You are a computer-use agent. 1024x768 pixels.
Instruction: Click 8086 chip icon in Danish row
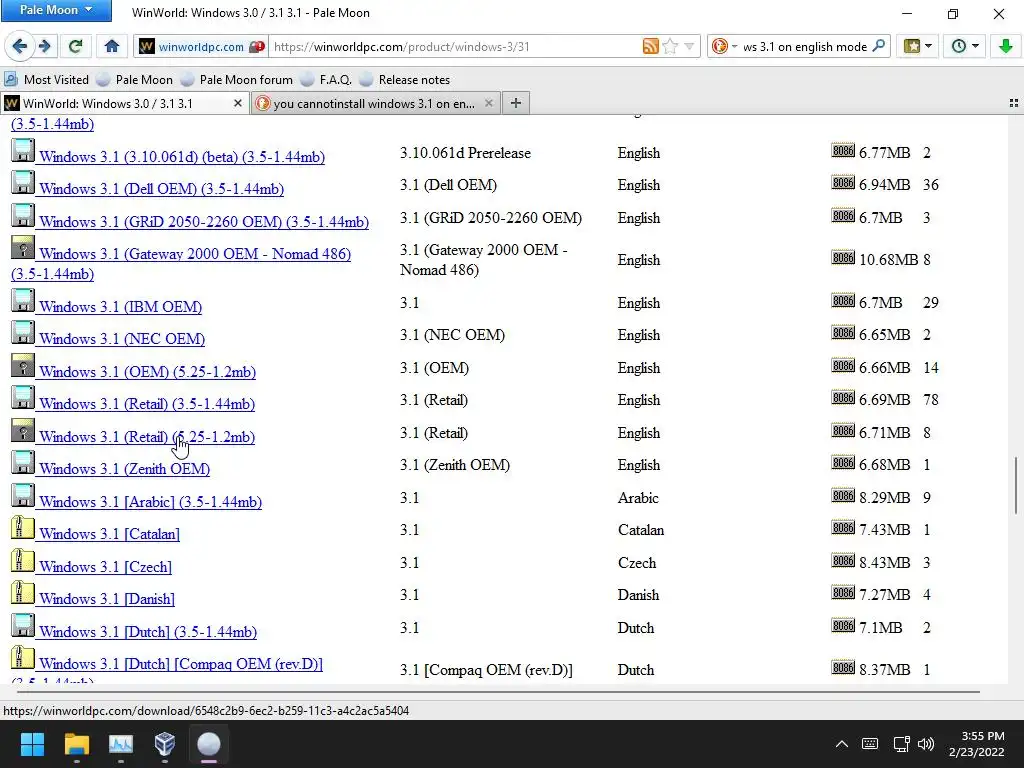pyautogui.click(x=843, y=592)
